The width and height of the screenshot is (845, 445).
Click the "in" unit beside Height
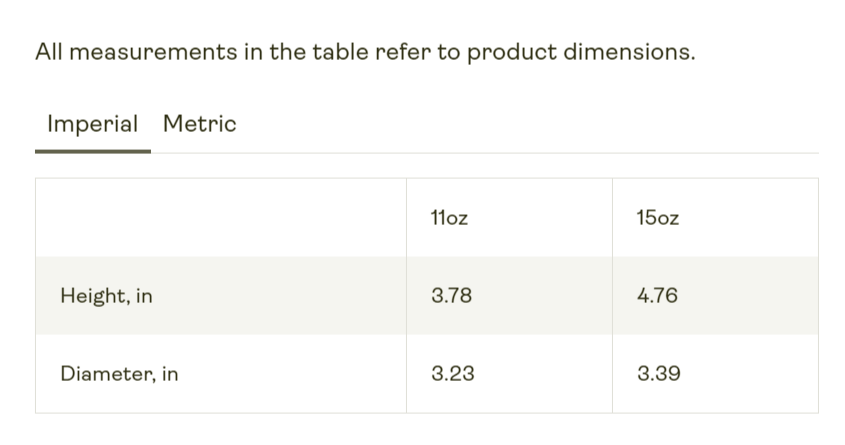click(x=144, y=296)
